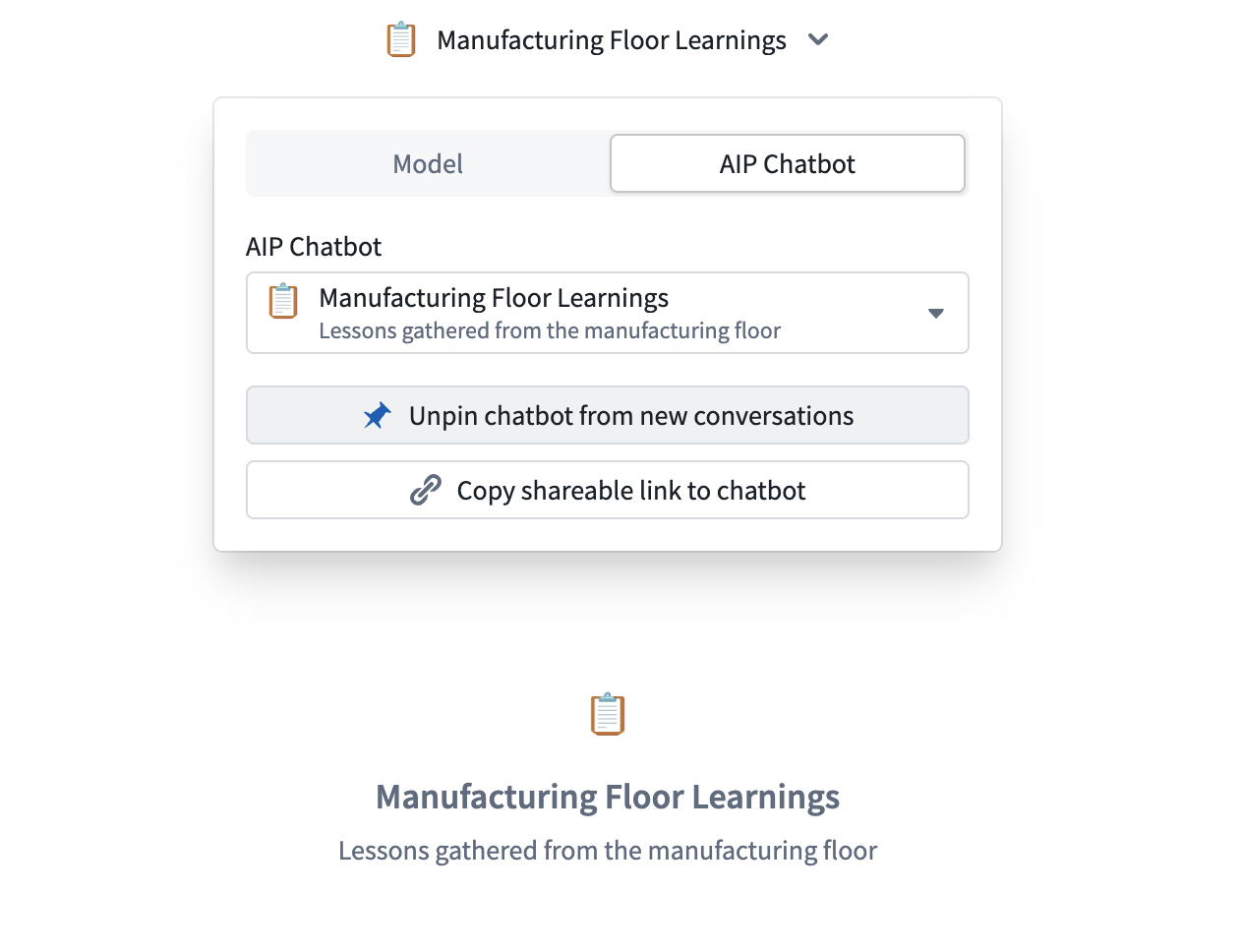Click the chevron on the AIP Chatbot selector

935,313
